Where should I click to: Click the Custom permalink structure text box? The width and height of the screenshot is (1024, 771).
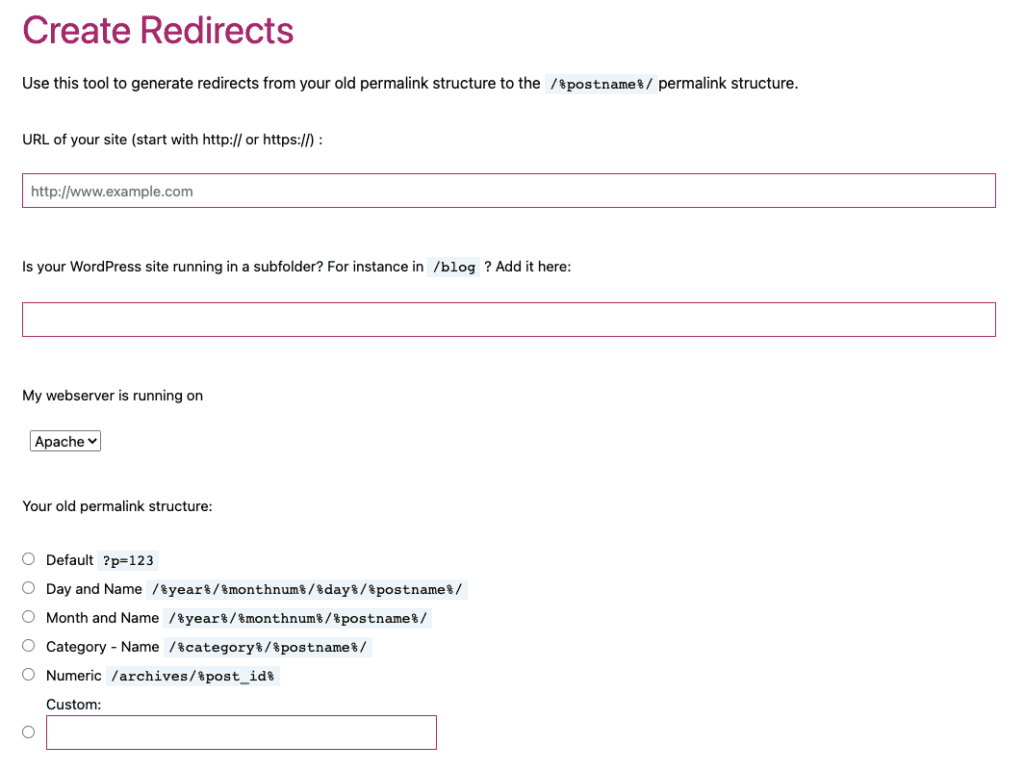coord(241,732)
